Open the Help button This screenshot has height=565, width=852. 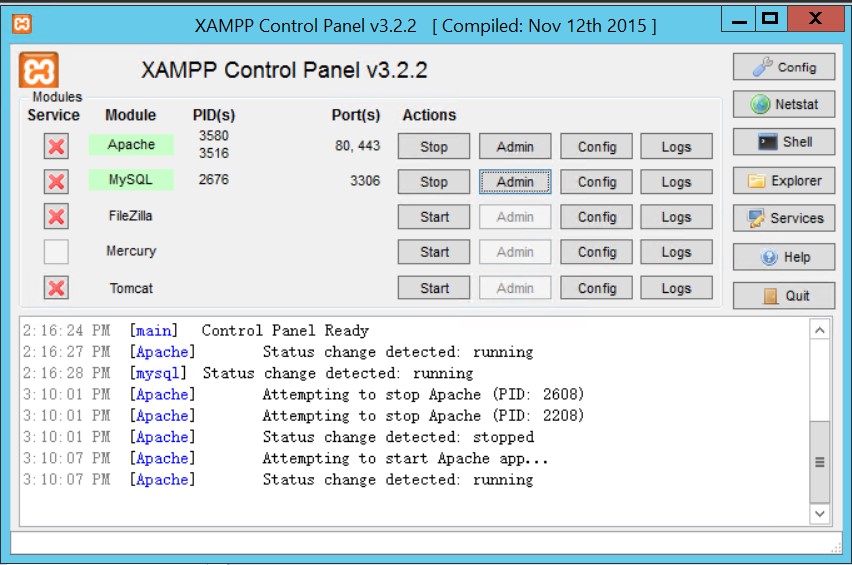coord(784,257)
